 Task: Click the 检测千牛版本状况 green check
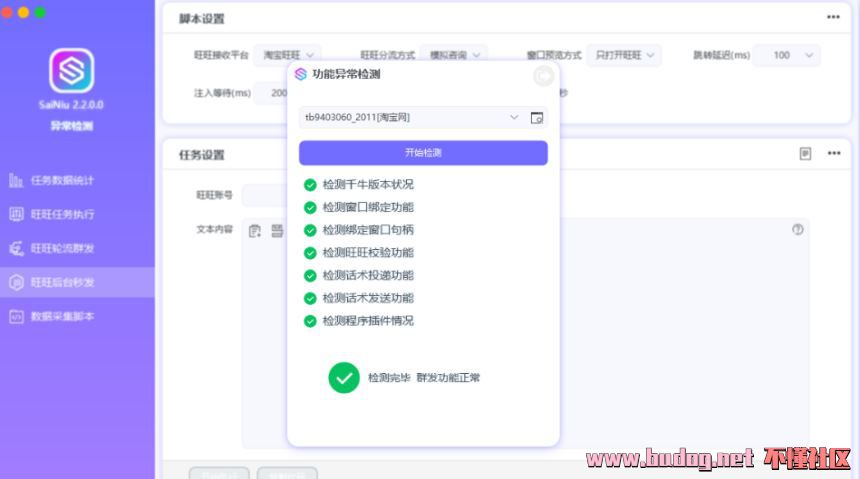click(310, 185)
